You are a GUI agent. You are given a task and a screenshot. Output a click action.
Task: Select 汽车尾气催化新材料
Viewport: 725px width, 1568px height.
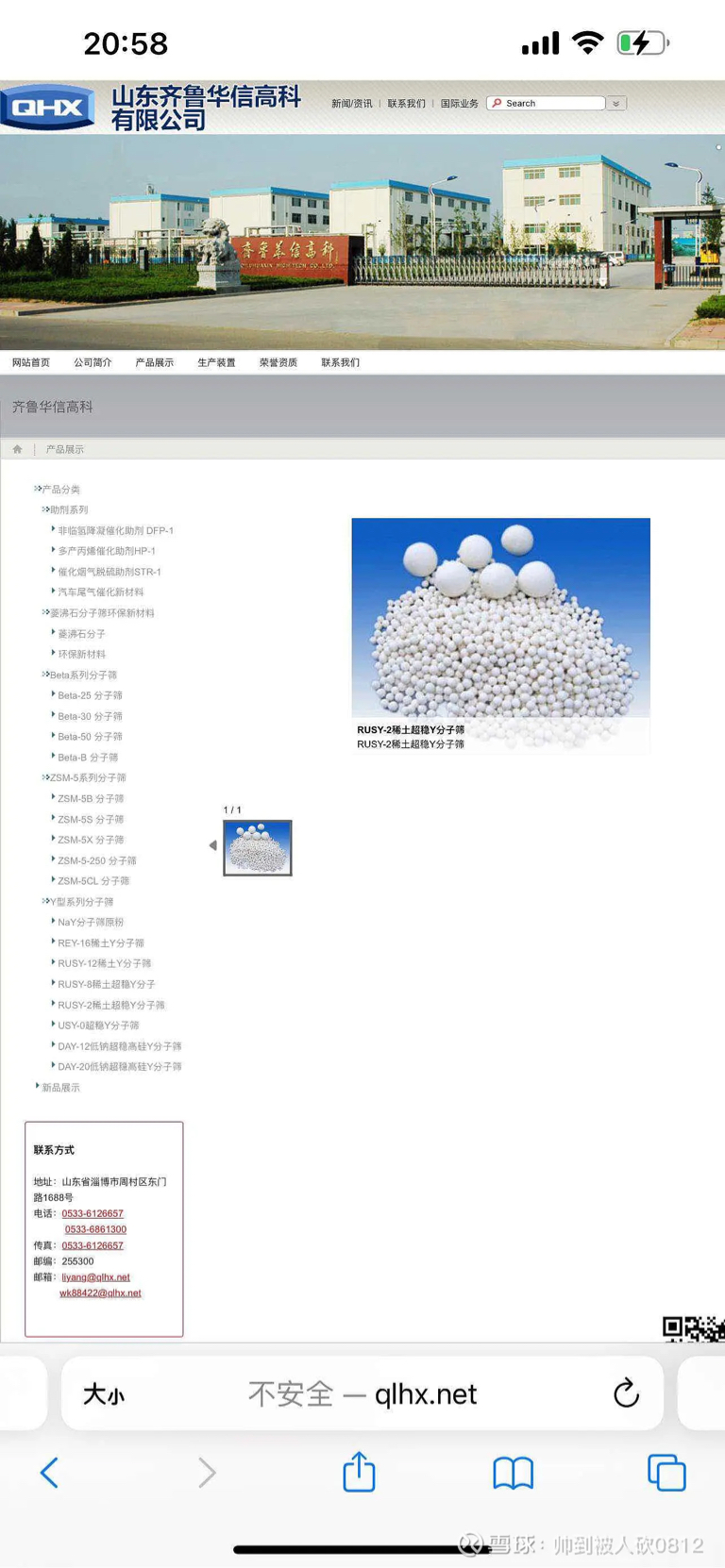(101, 592)
